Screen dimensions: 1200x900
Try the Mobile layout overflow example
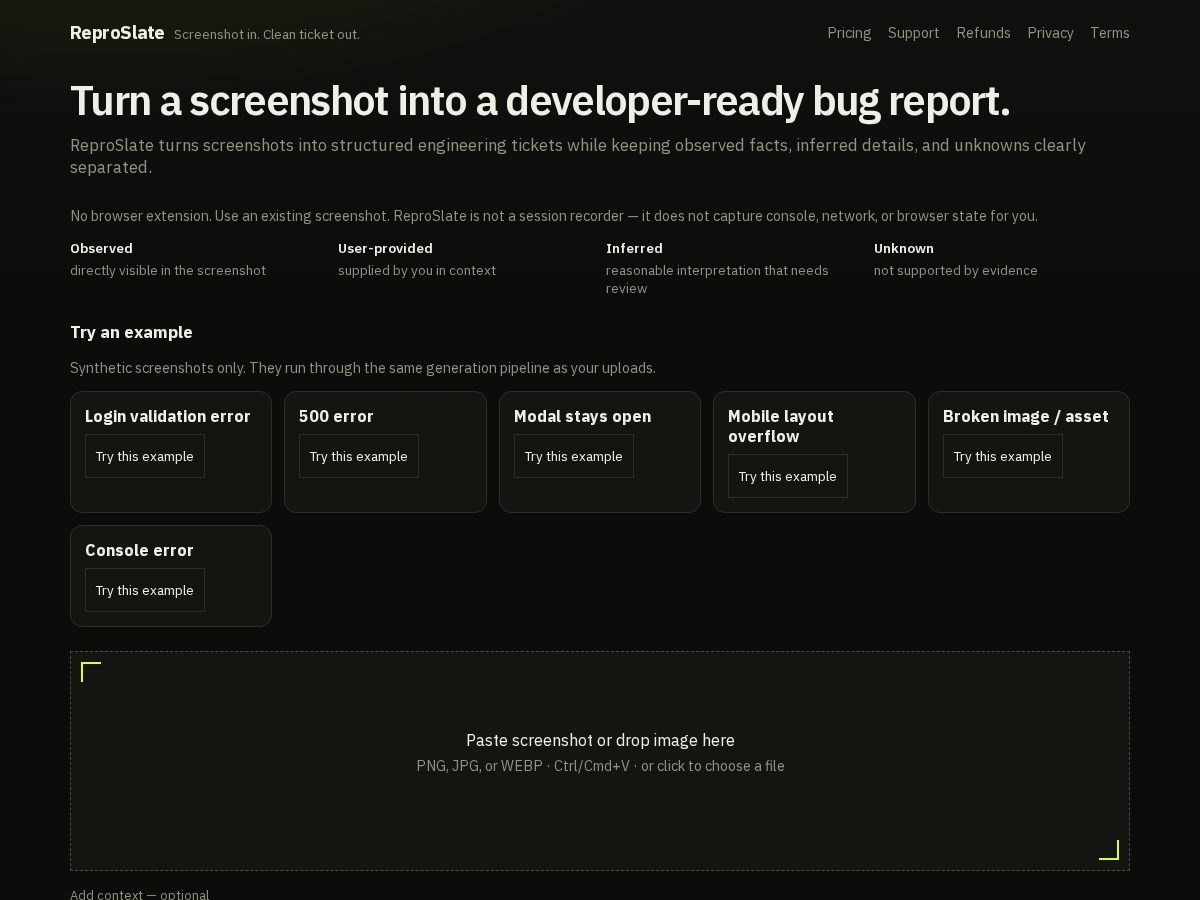click(x=788, y=476)
